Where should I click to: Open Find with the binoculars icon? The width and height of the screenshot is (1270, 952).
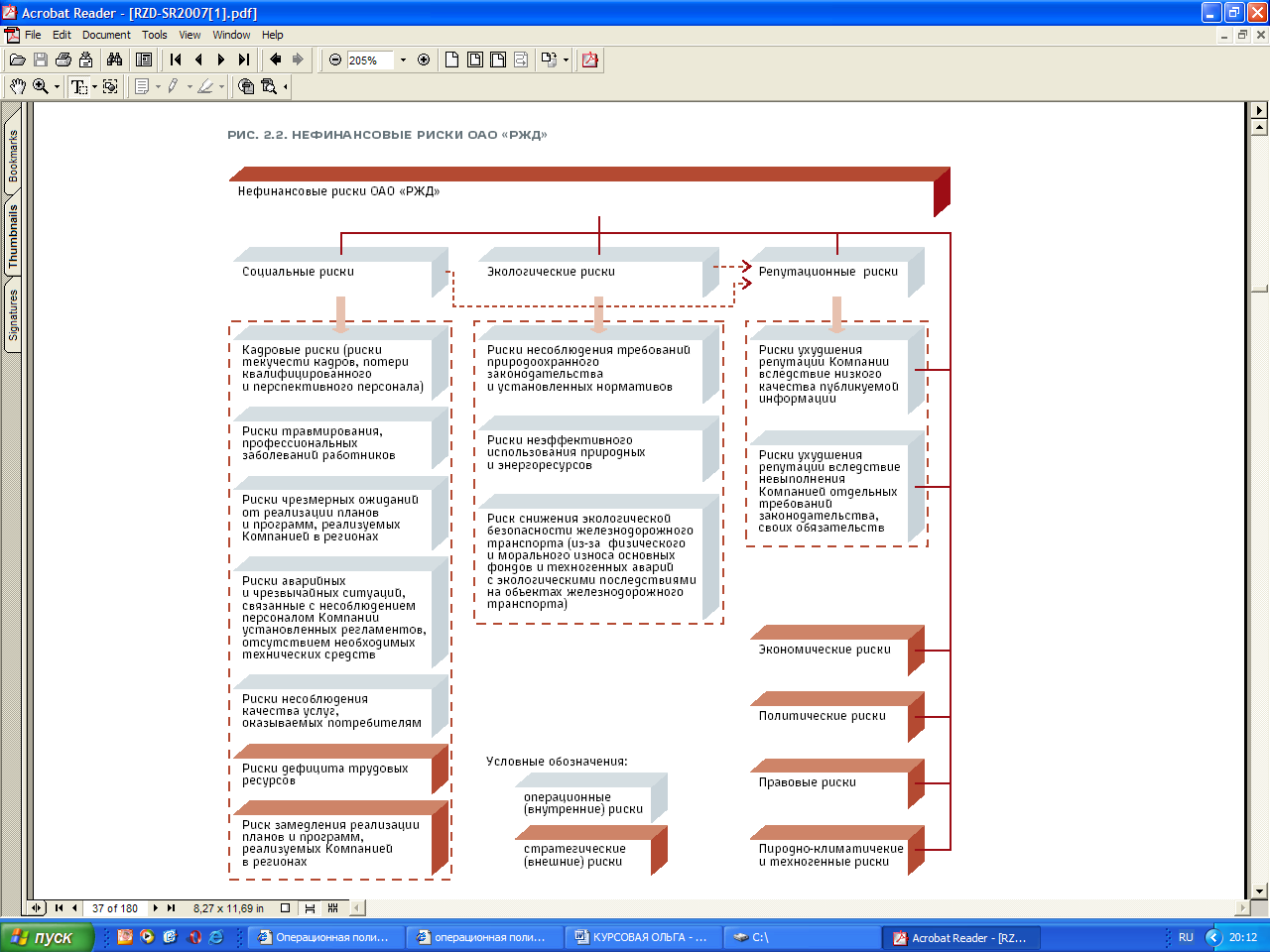pos(114,59)
